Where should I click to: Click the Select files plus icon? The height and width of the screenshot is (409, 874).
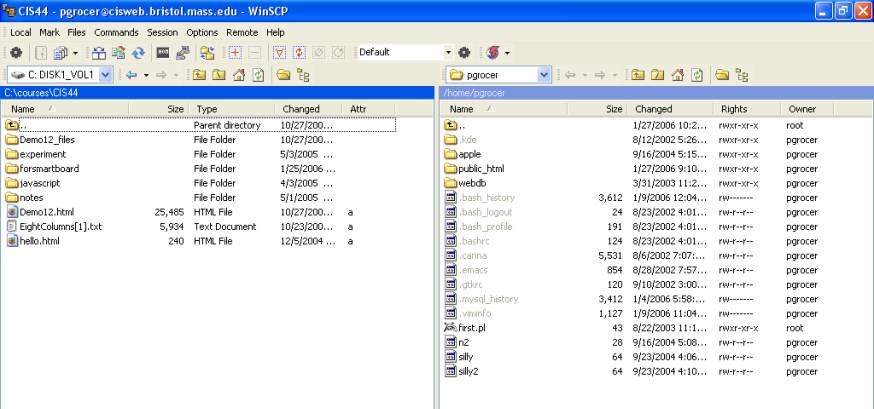[237, 52]
